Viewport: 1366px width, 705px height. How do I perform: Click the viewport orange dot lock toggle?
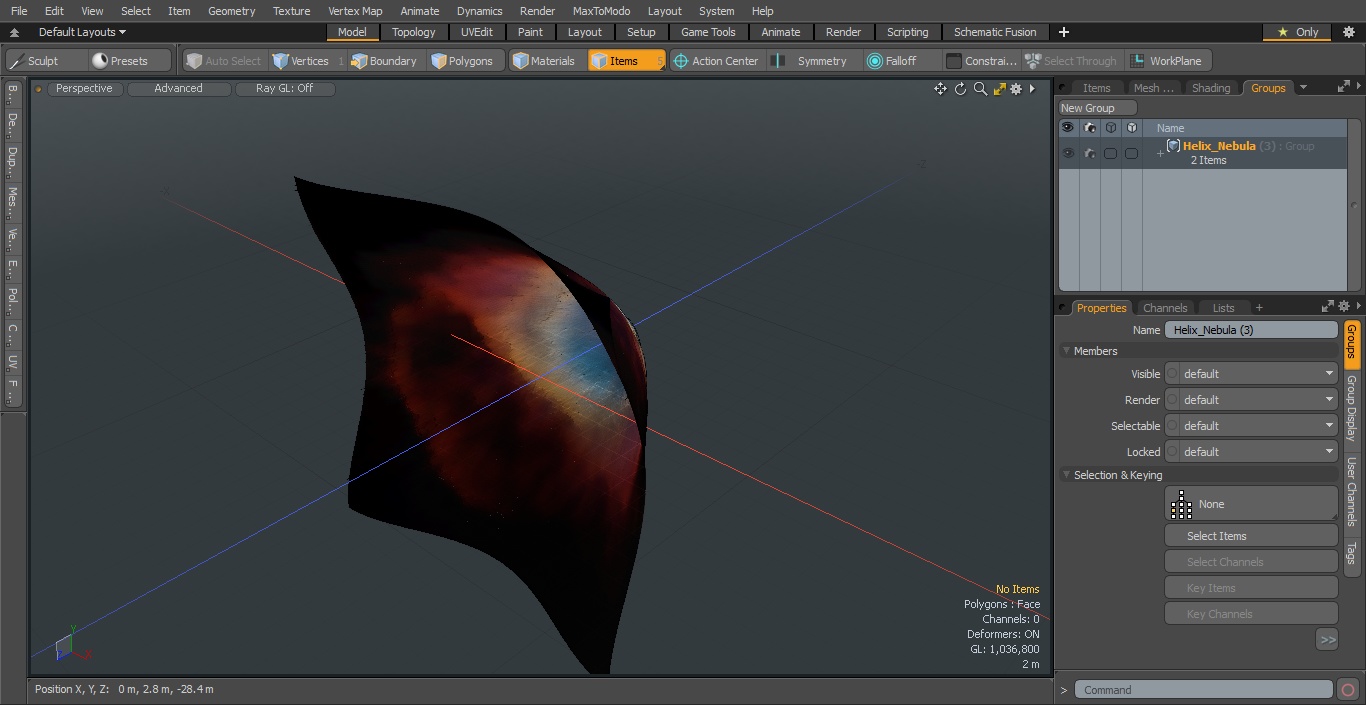click(x=39, y=89)
